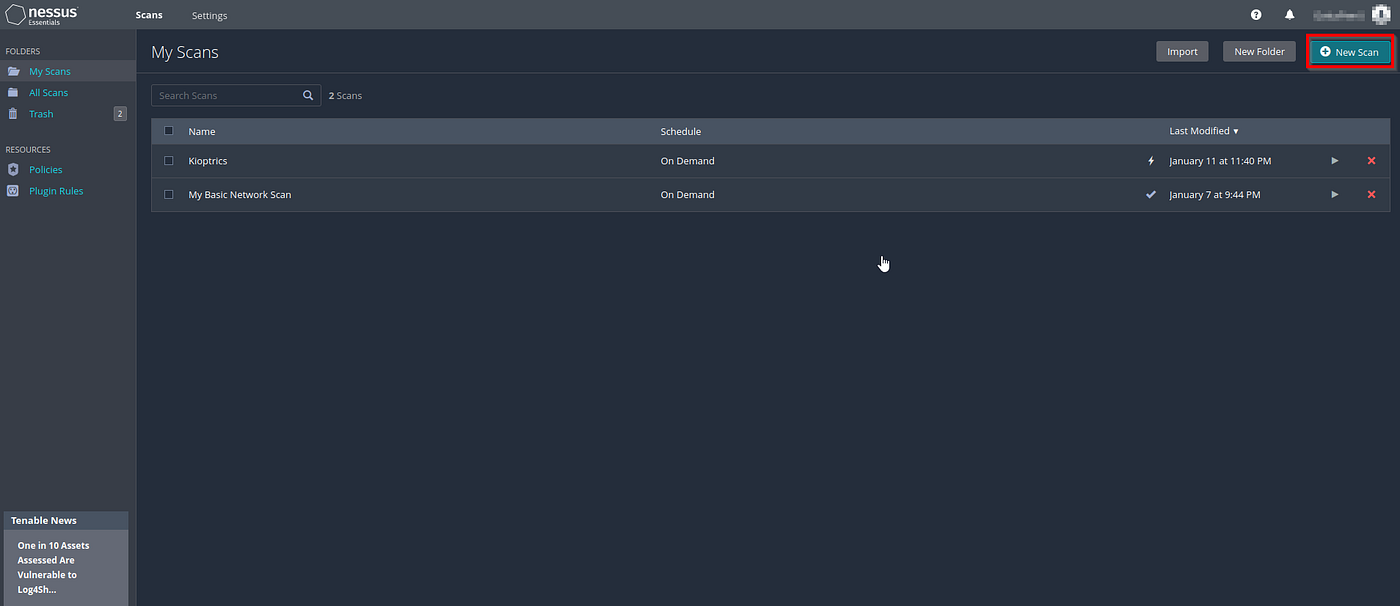The height and width of the screenshot is (606, 1400).
Task: Click the Trash bin icon
Action: point(13,114)
